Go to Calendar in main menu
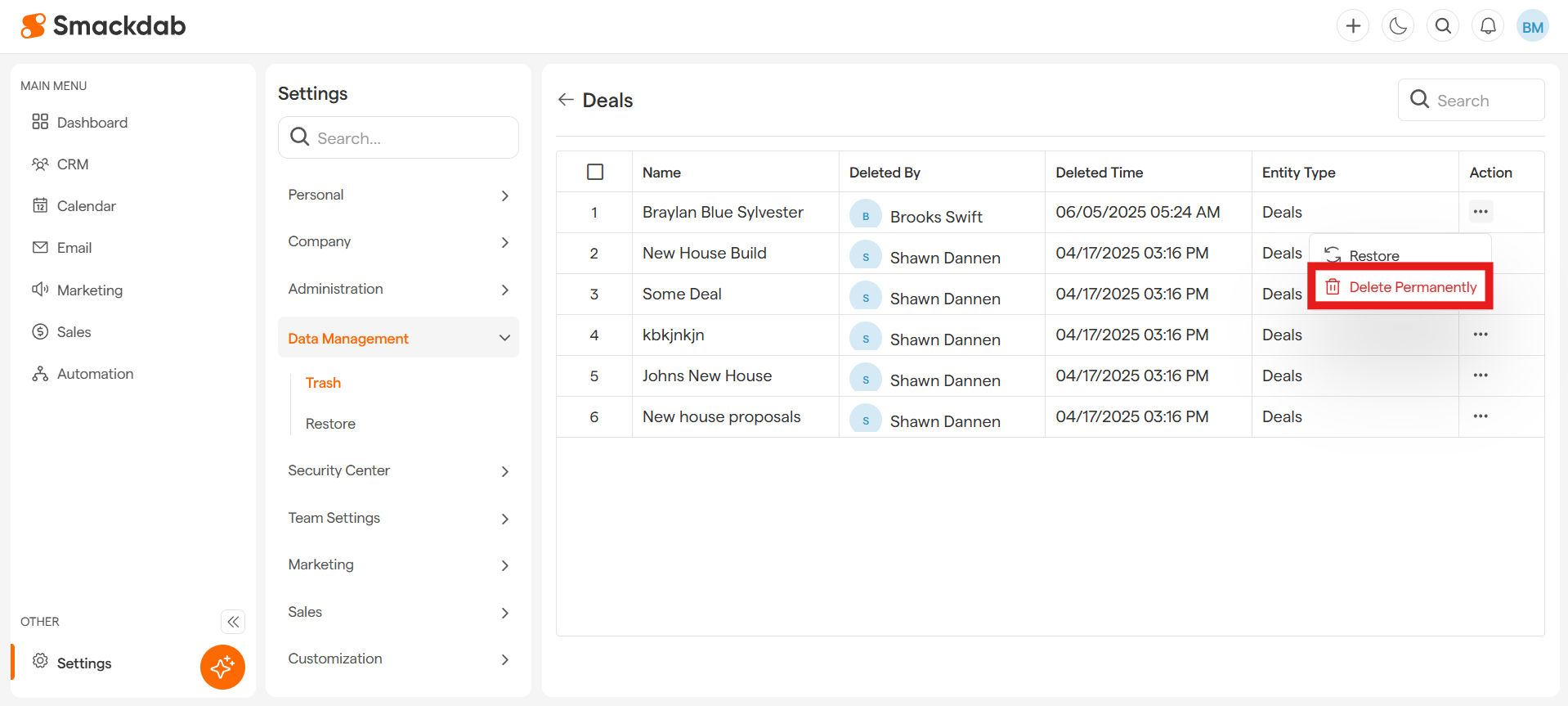This screenshot has height=706, width=1568. click(74, 205)
